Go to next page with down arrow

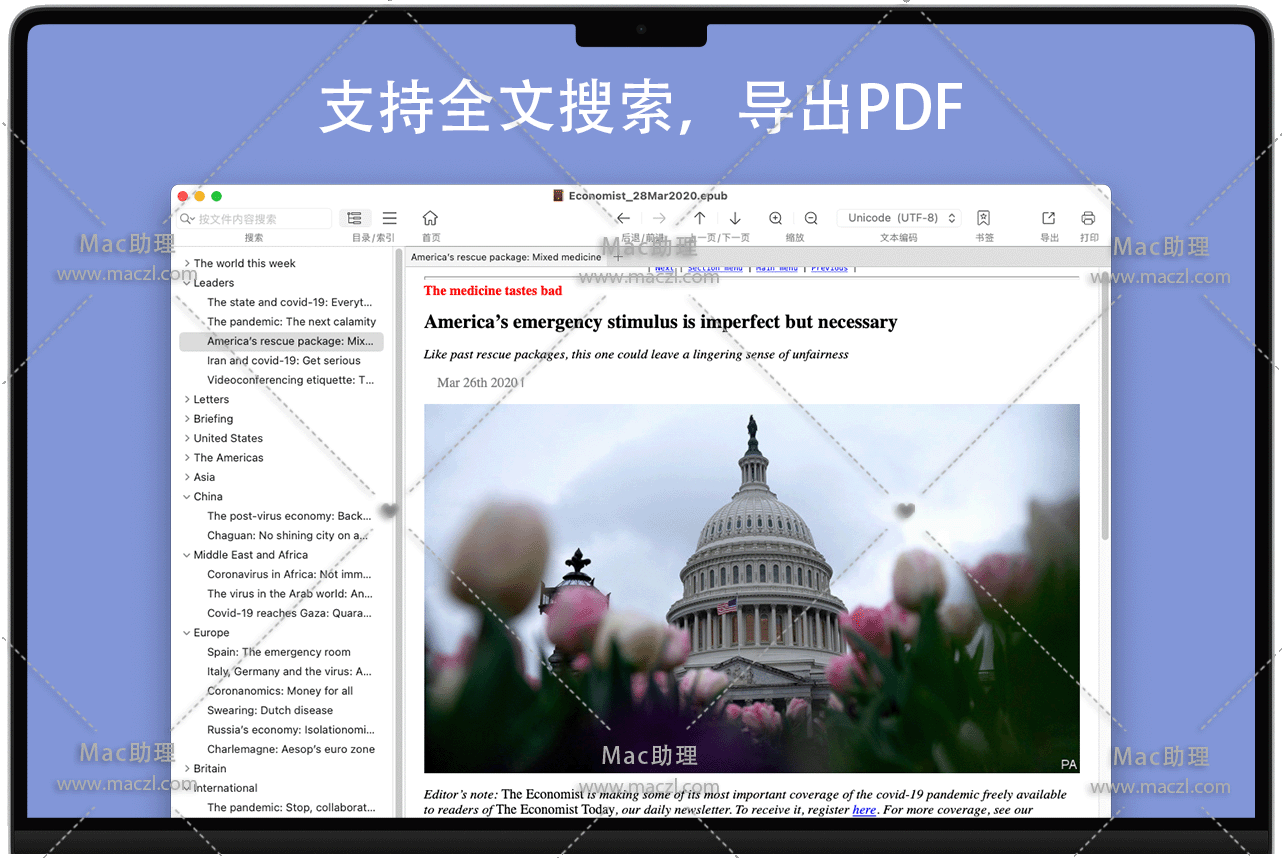(x=735, y=218)
